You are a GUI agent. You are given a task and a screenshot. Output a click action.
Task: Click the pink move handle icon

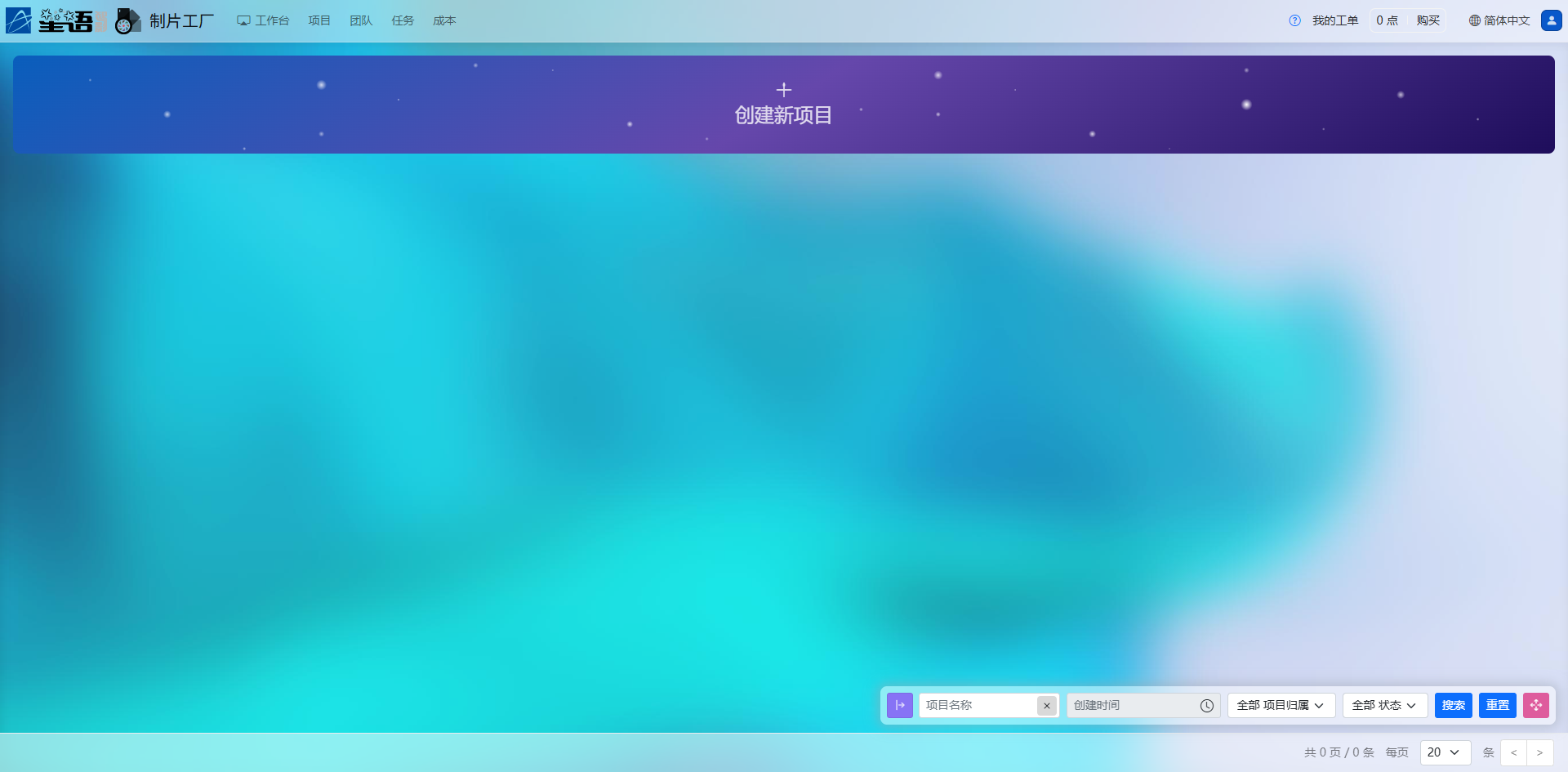pyautogui.click(x=1535, y=705)
